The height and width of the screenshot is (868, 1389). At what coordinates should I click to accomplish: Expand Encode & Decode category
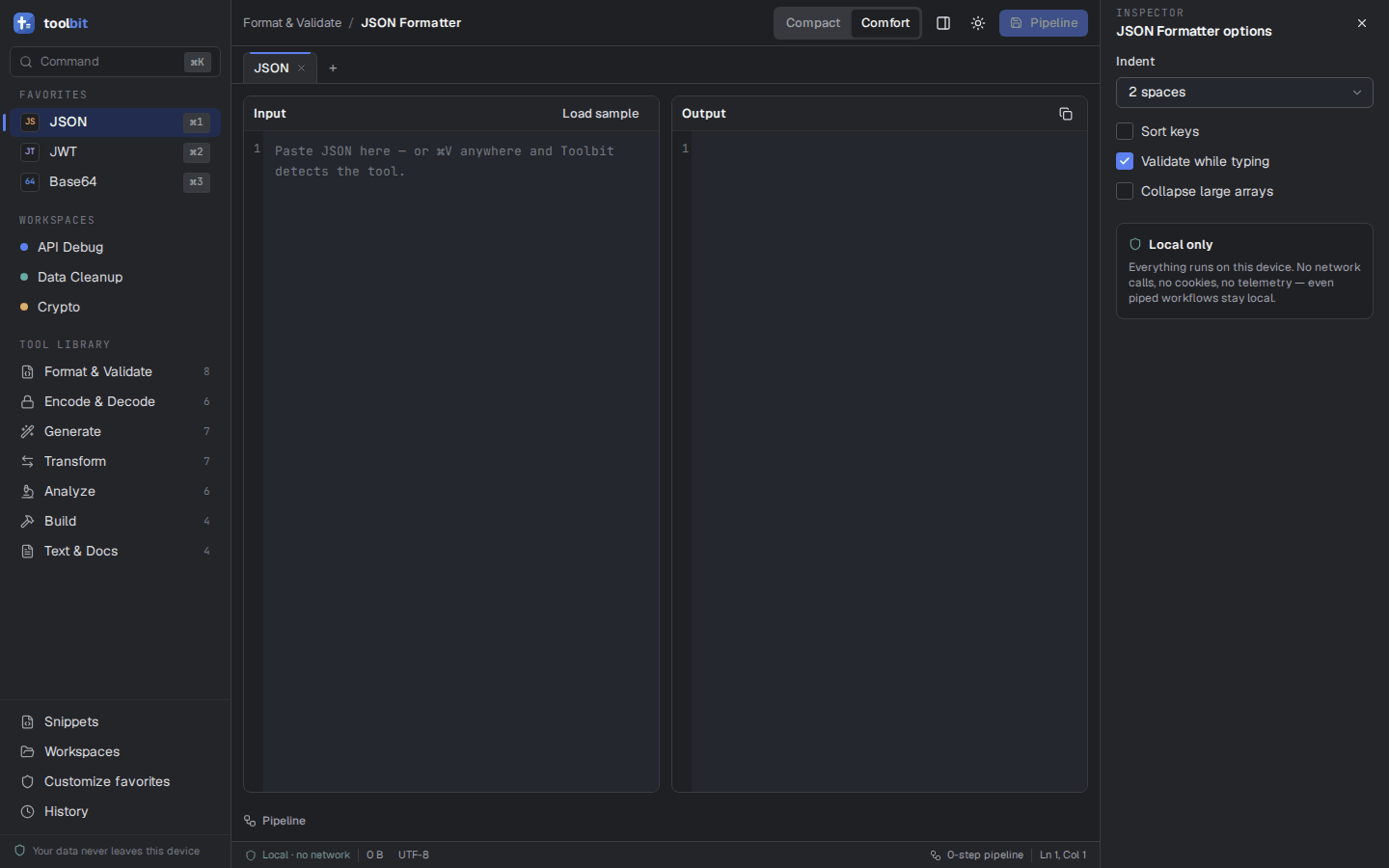click(116, 401)
